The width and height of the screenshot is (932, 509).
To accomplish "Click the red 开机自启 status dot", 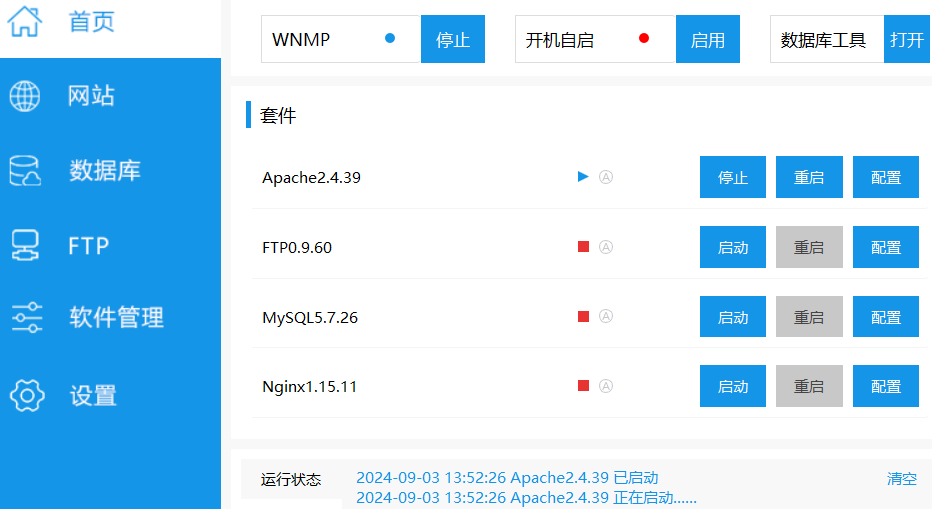I will pos(644,38).
